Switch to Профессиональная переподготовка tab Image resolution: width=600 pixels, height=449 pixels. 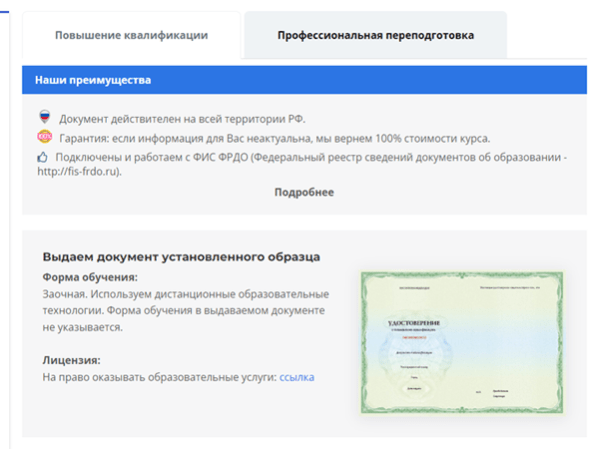(x=375, y=35)
